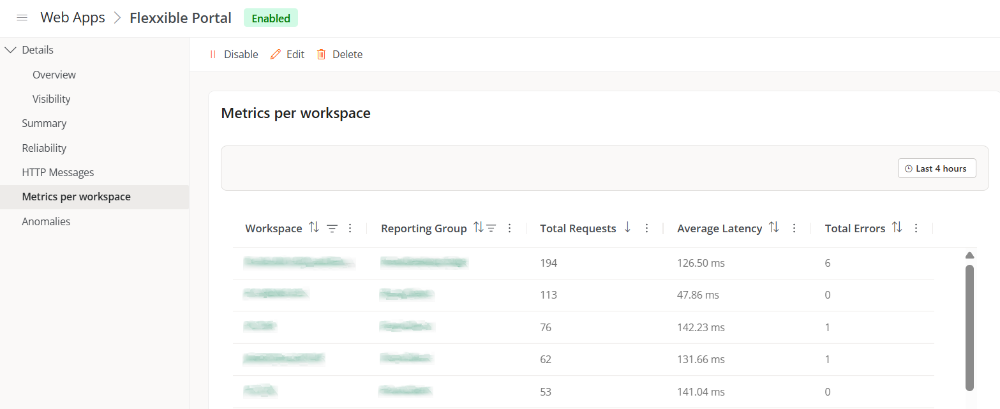This screenshot has height=409, width=1000.
Task: Click the Disable button label
Action: point(241,54)
